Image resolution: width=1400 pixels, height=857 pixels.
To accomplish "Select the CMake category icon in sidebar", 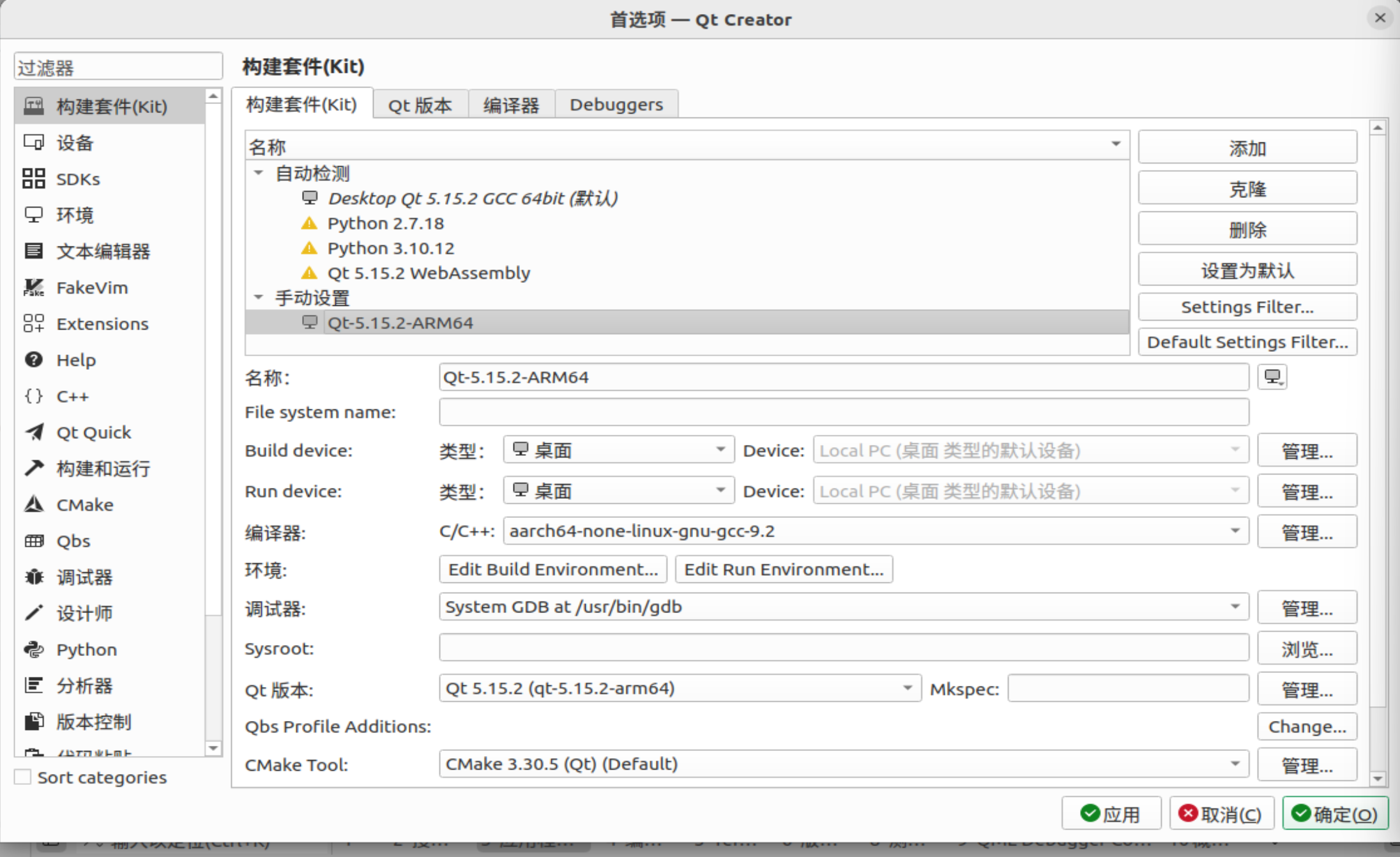I will tap(34, 504).
